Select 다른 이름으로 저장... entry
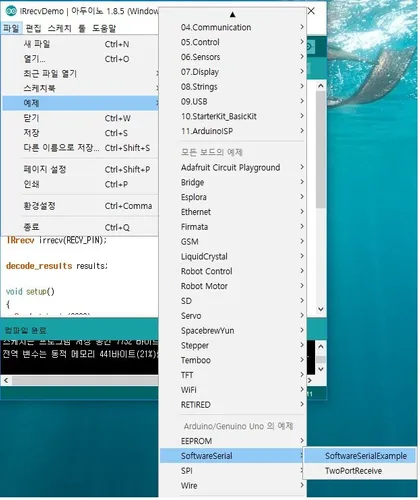 [x=80, y=148]
